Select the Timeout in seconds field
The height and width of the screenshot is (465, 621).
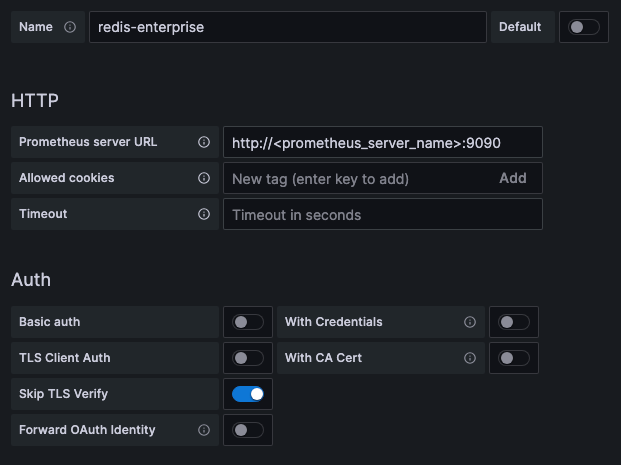[x=382, y=214]
